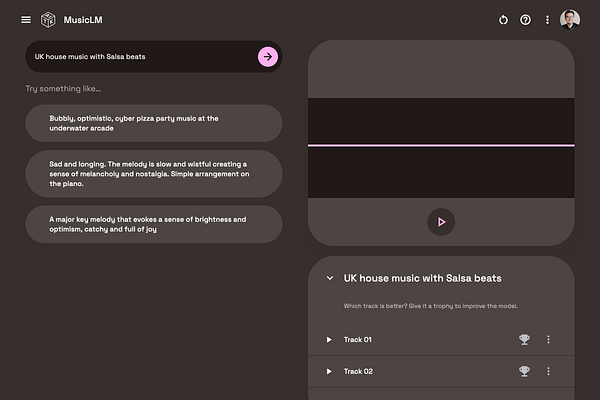Screen dimensions: 600x400
Task: Award trophy to Track 02
Action: coord(524,372)
